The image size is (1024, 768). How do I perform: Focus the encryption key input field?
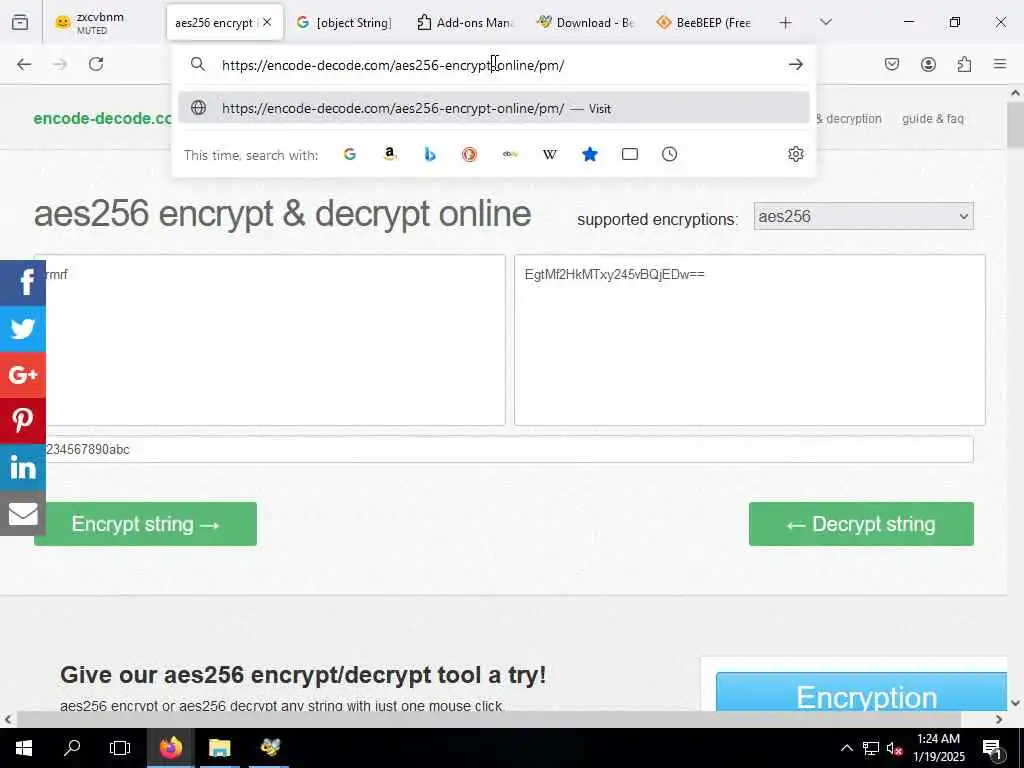(x=504, y=449)
